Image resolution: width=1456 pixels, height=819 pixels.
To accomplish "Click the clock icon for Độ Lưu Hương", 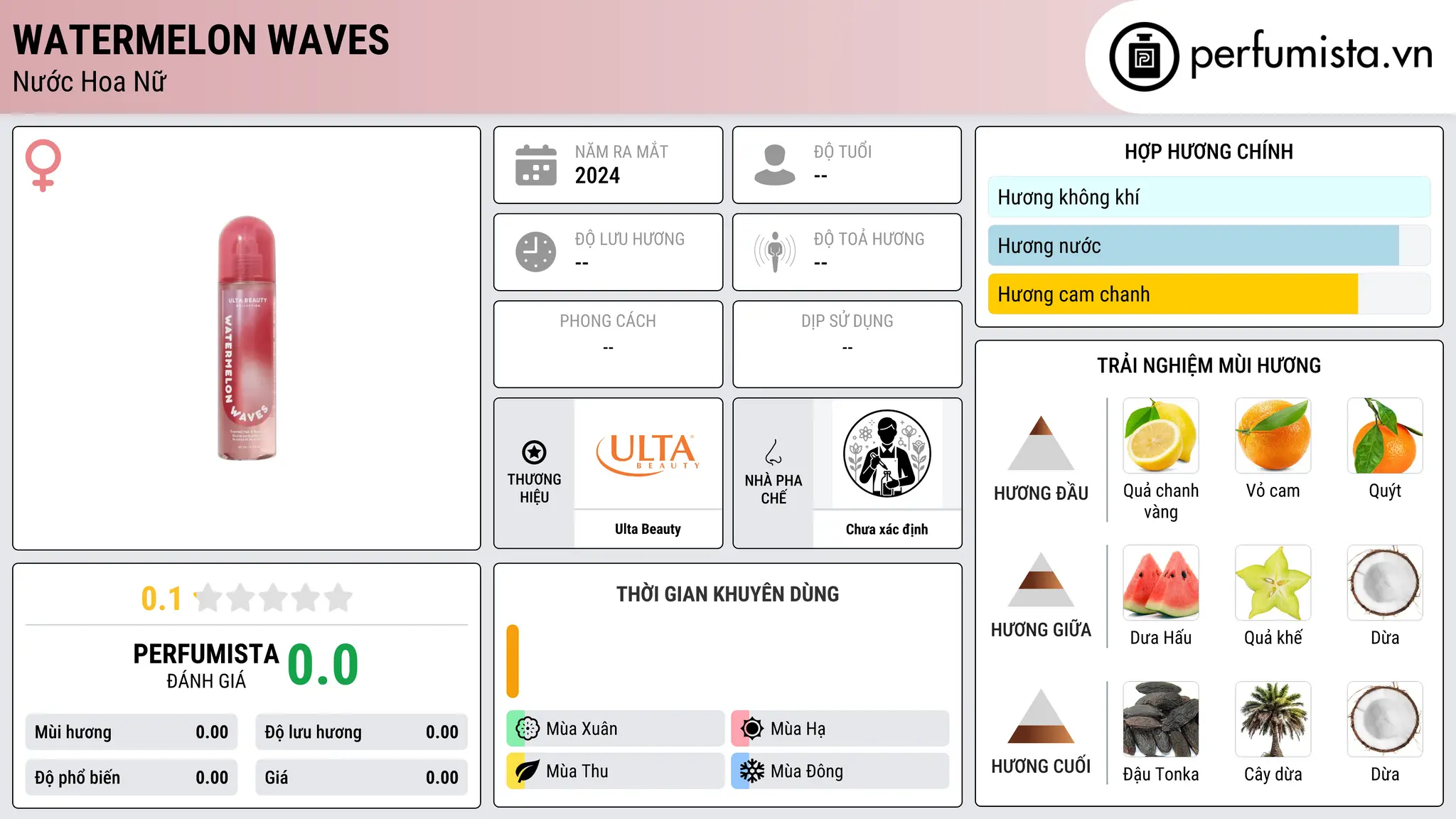I will (x=535, y=252).
